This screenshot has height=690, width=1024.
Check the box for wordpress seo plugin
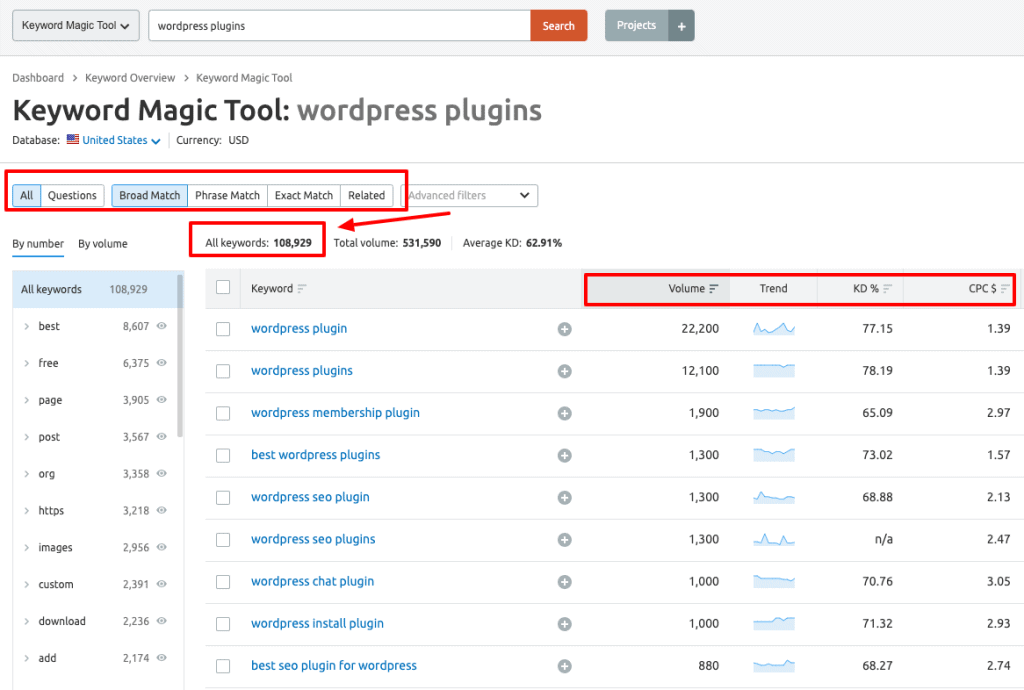[x=223, y=497]
